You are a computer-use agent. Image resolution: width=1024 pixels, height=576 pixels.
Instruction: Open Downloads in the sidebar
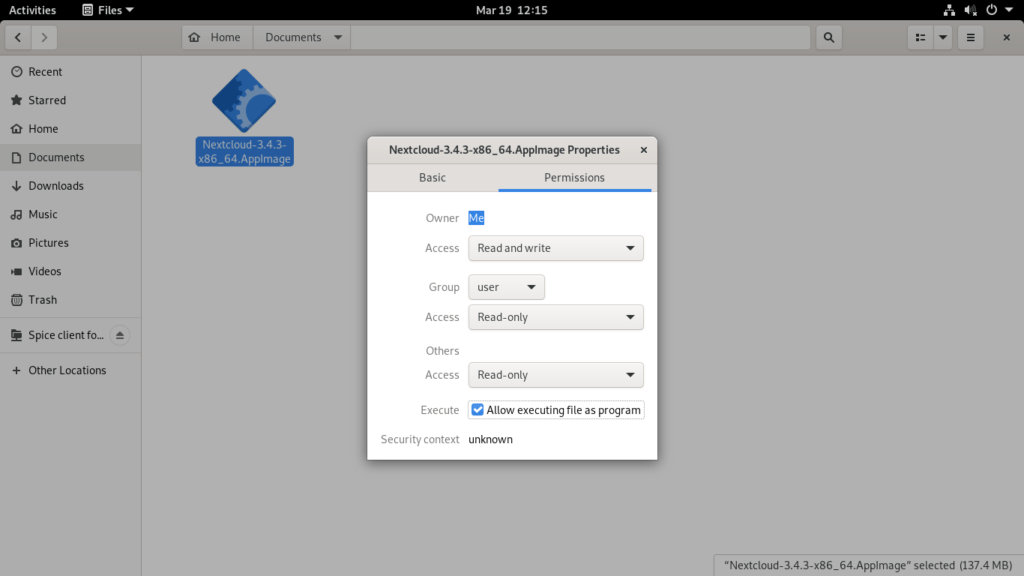click(71, 185)
